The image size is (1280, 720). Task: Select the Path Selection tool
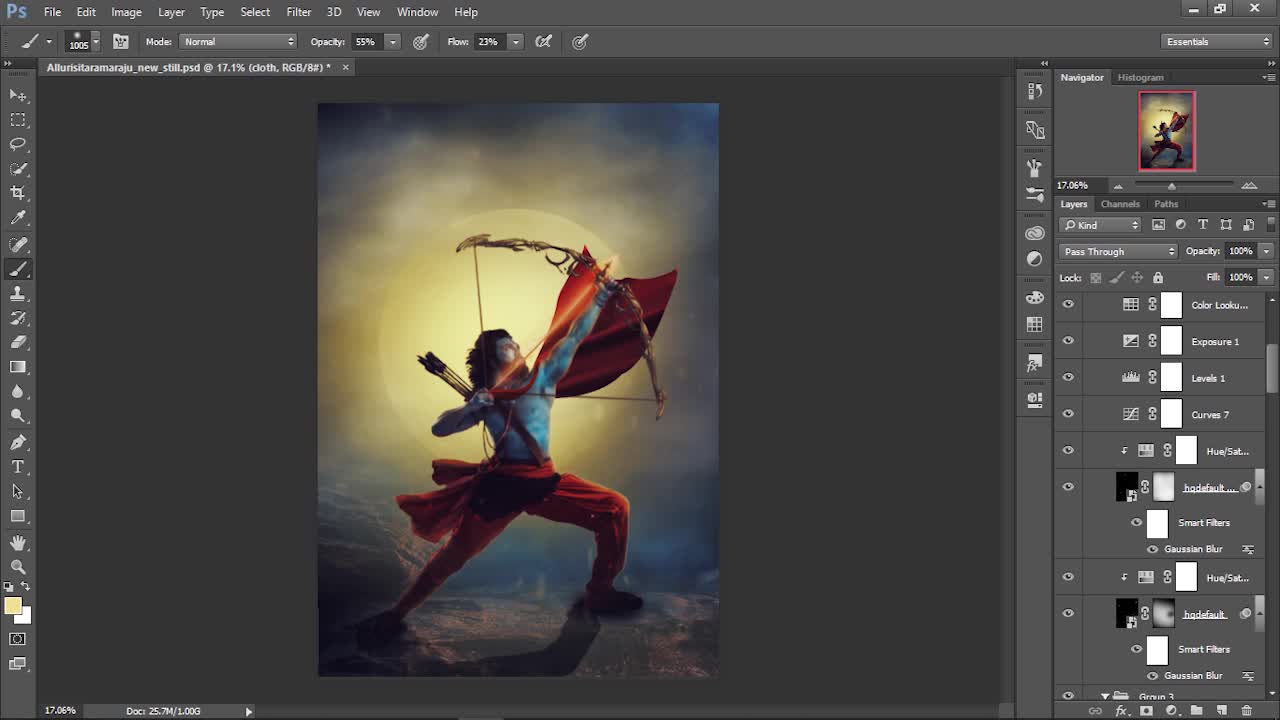click(18, 492)
